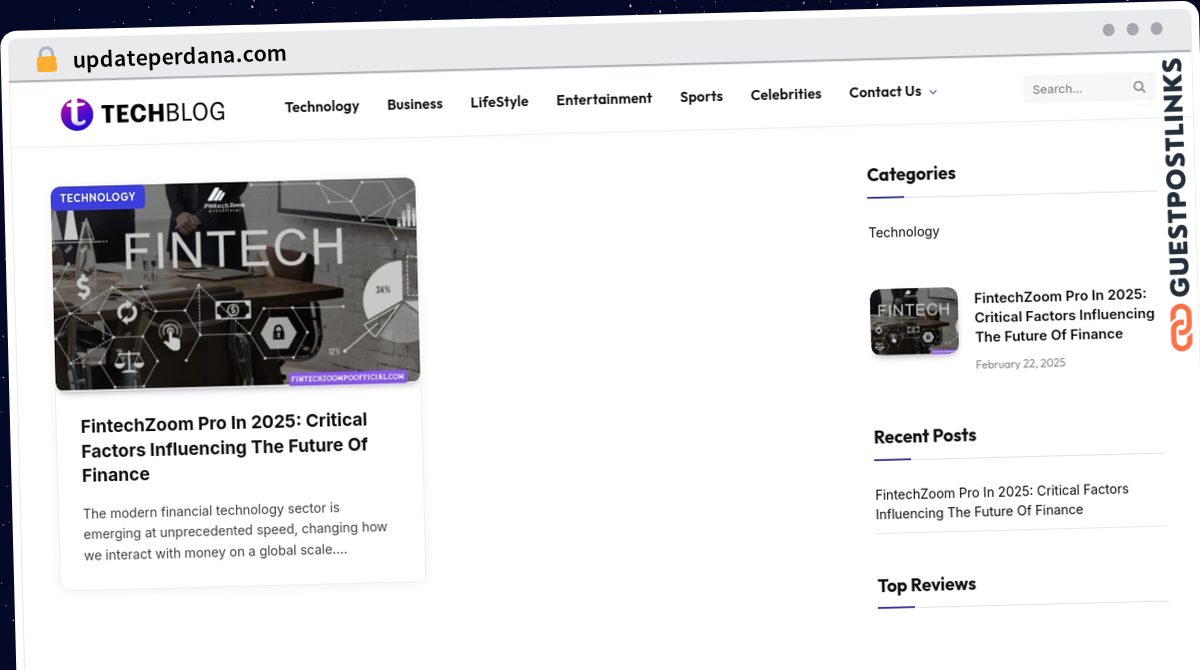Open the Entertainment menu item

pos(604,99)
